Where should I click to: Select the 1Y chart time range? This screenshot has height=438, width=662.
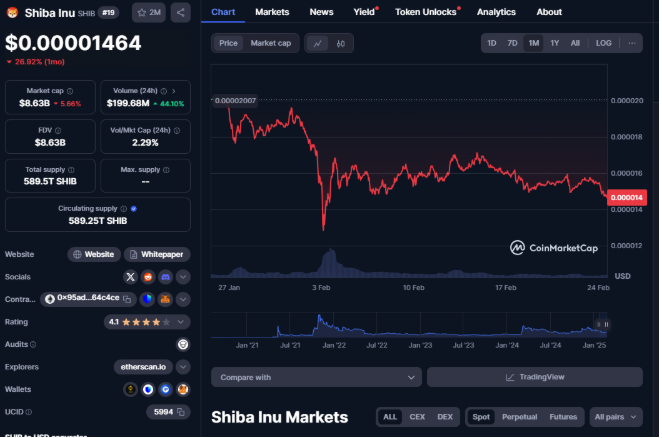[554, 44]
